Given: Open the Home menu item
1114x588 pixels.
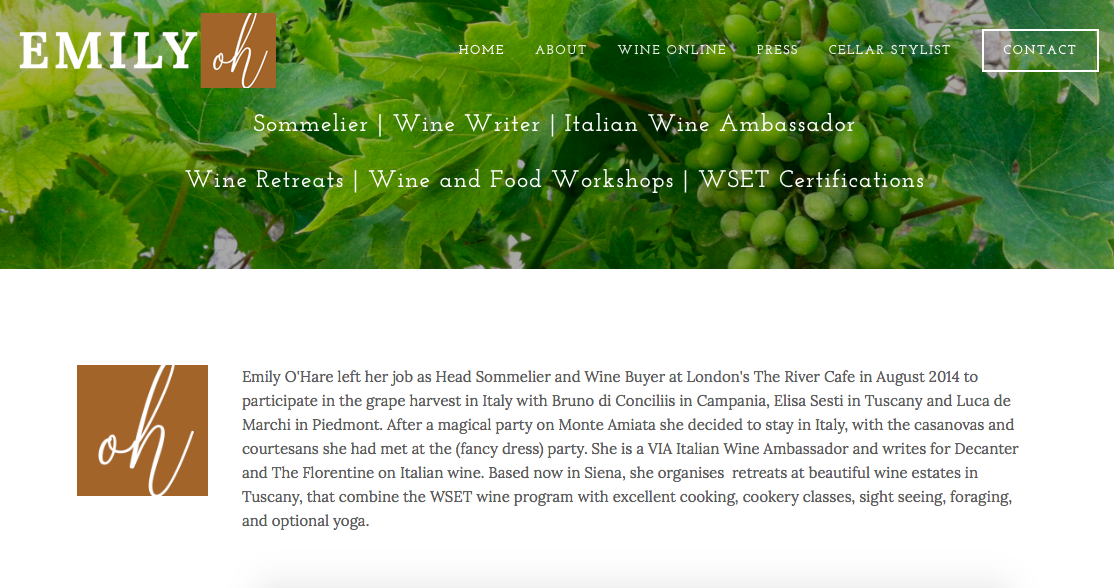Looking at the screenshot, I should [481, 50].
